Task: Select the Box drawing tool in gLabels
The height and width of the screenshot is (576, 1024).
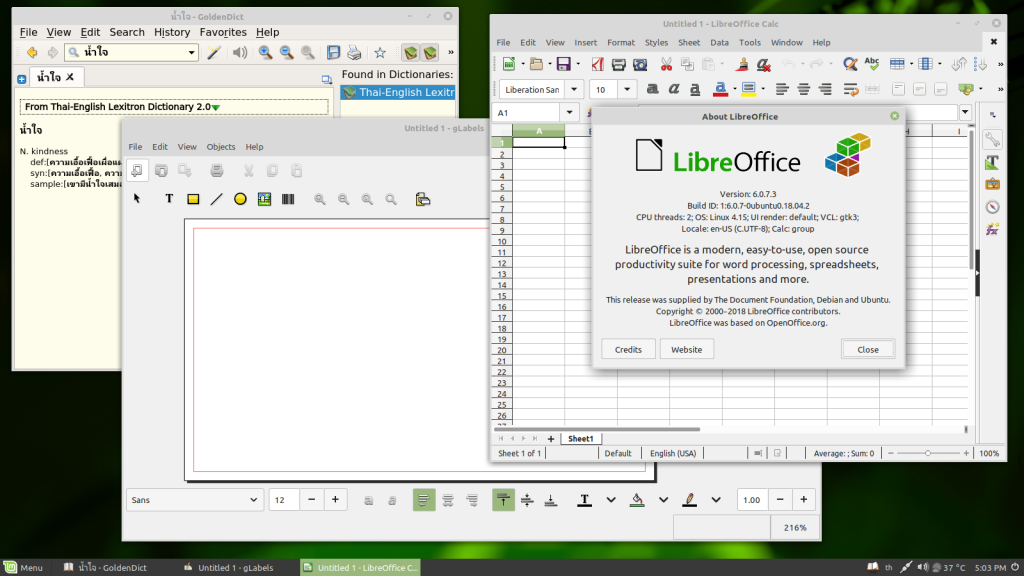Action: [191, 198]
